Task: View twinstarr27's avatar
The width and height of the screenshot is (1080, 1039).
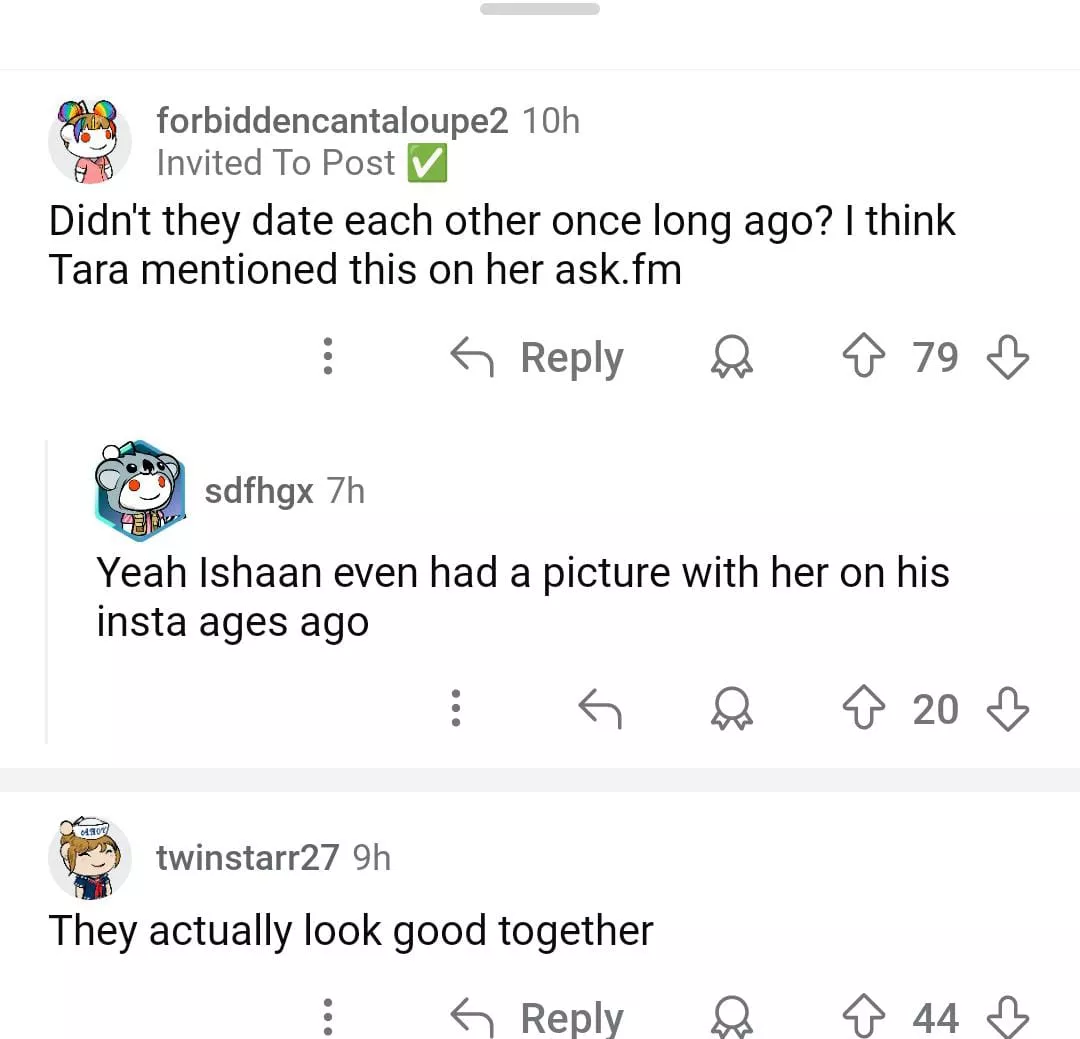Action: point(90,858)
